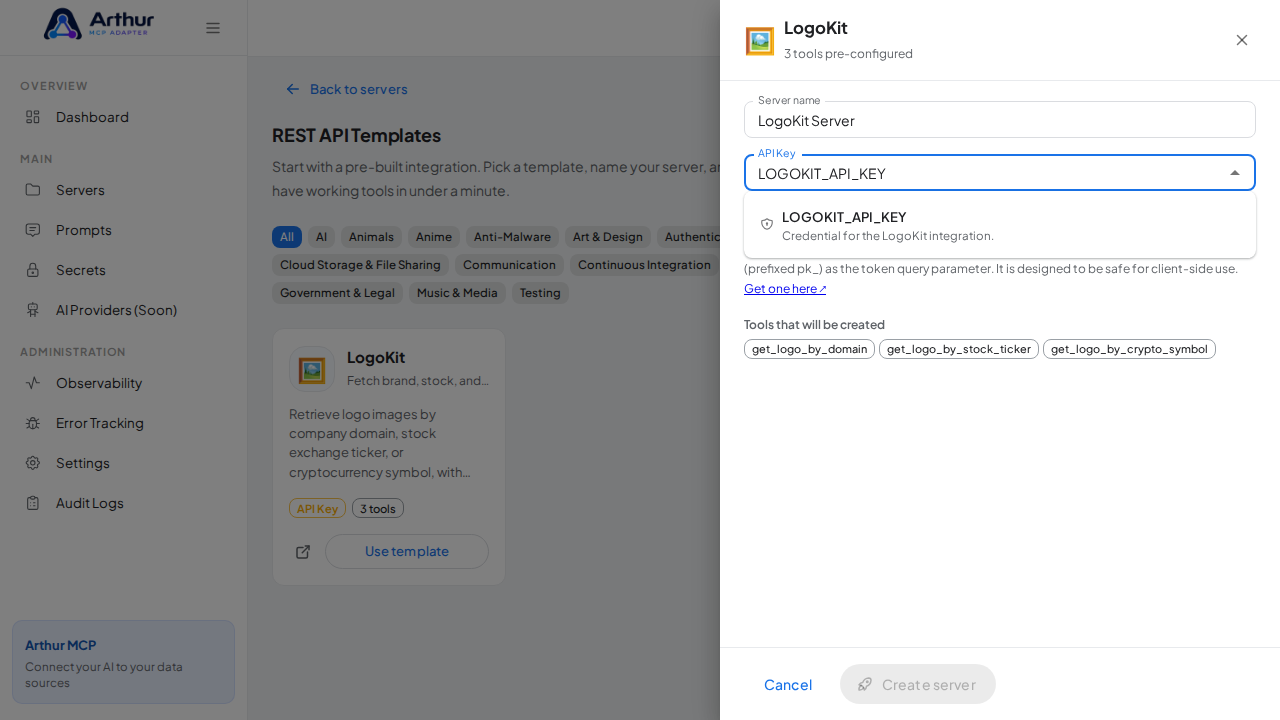Click the 3 tools badge on LogoKit card
The width and height of the screenshot is (1280, 720).
[378, 508]
